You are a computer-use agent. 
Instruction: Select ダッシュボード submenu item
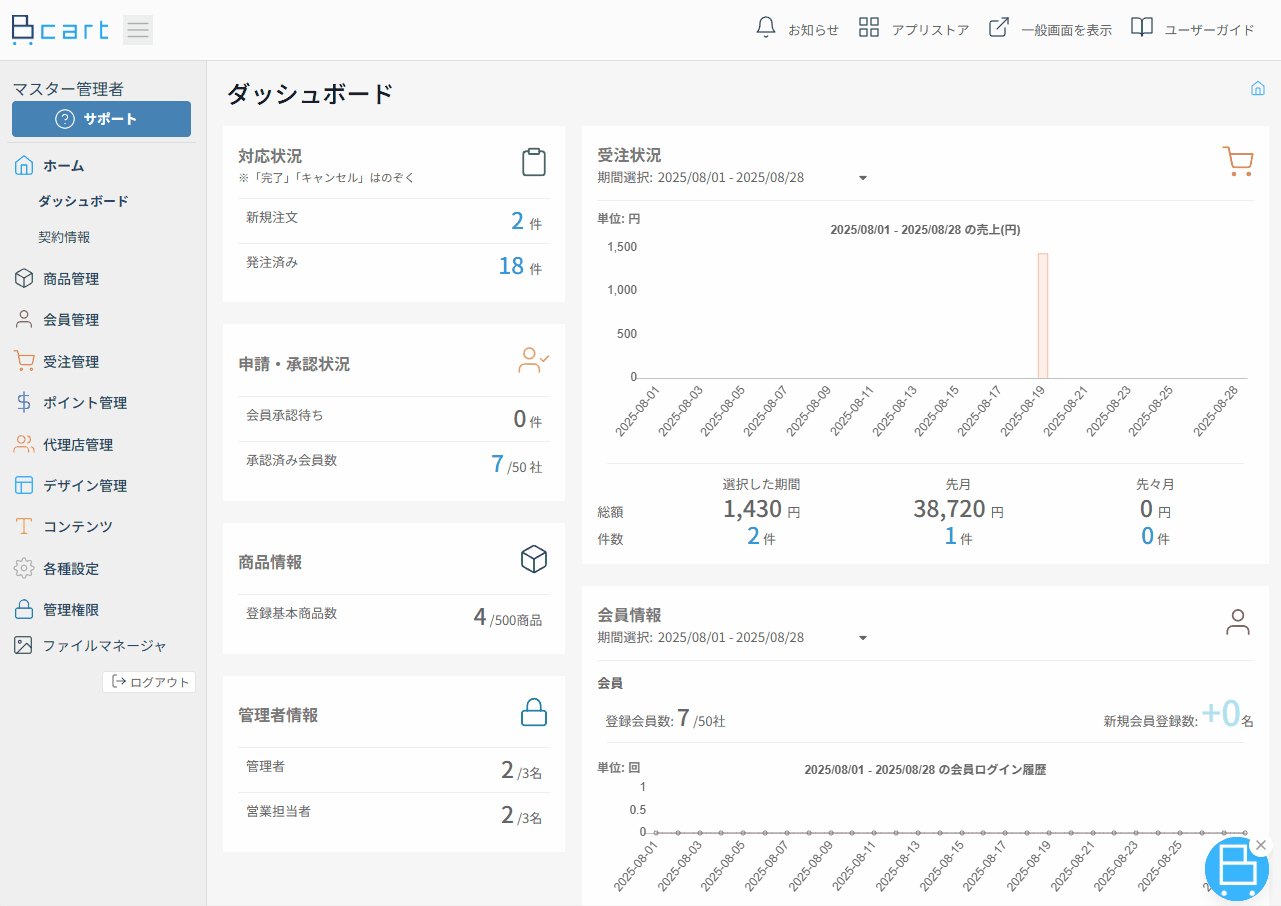coord(84,201)
